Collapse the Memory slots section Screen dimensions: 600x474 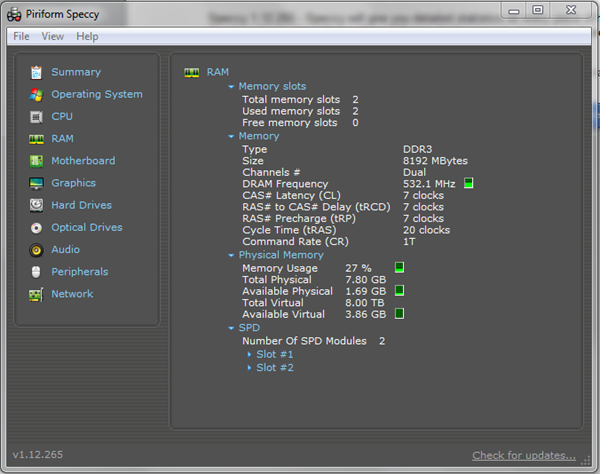point(231,87)
